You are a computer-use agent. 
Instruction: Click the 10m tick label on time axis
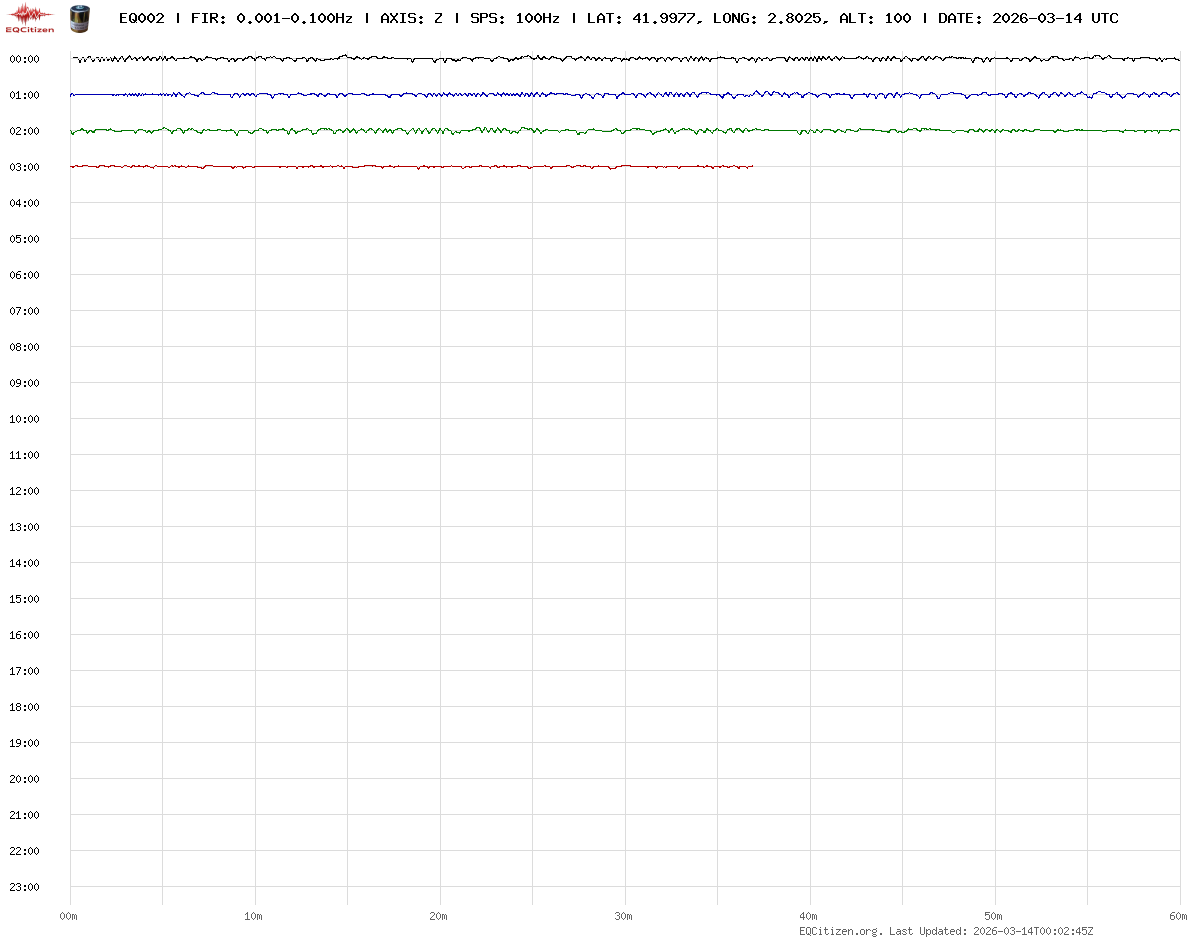pos(254,916)
